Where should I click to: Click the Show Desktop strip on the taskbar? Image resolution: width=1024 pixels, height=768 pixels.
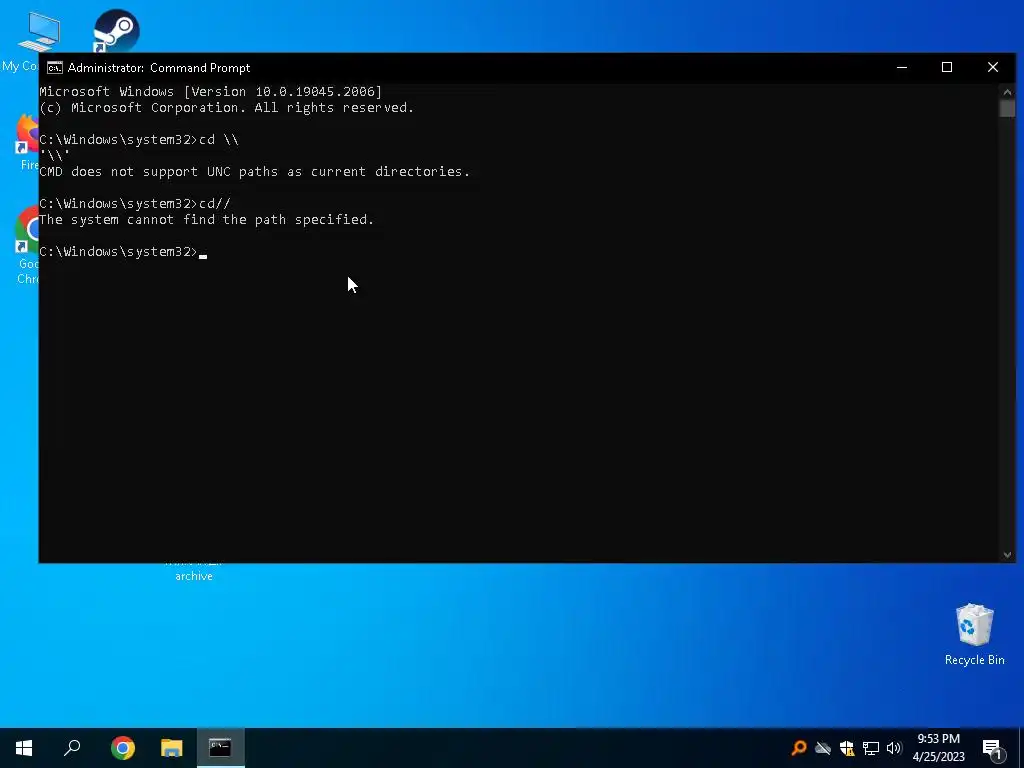1021,748
